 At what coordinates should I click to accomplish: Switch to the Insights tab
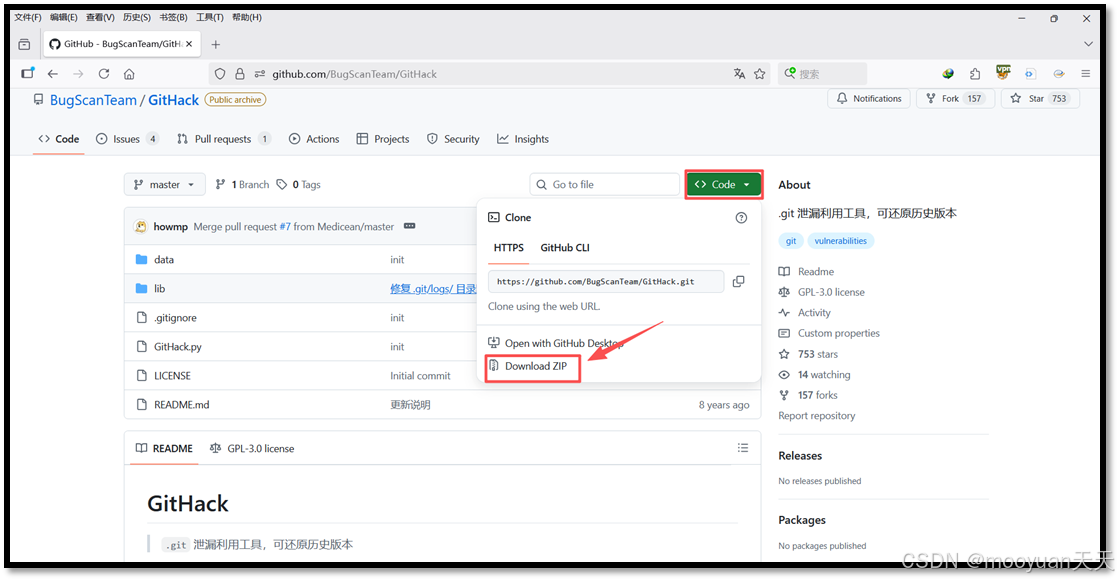tap(523, 139)
